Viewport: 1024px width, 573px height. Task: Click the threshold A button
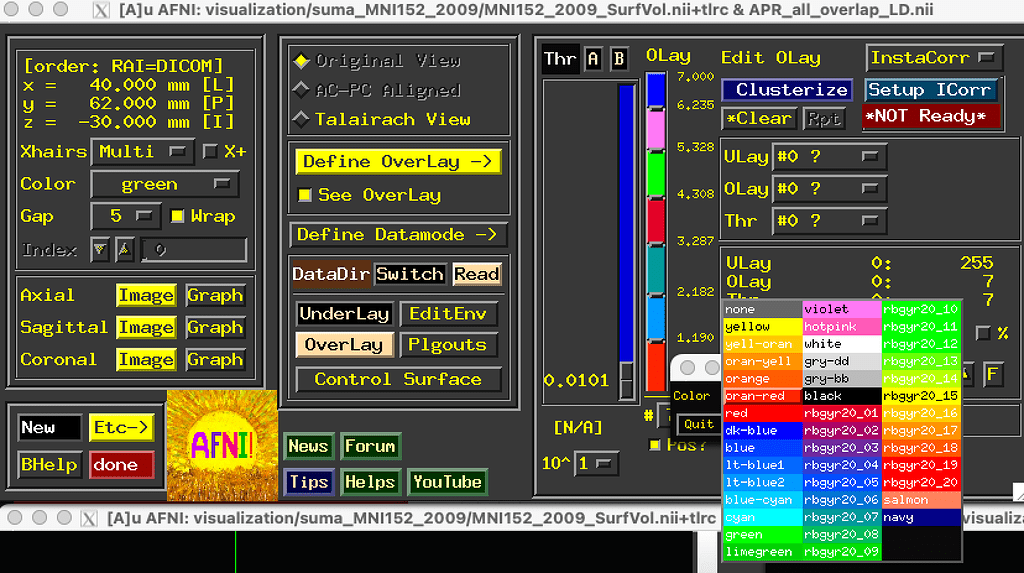[x=593, y=59]
